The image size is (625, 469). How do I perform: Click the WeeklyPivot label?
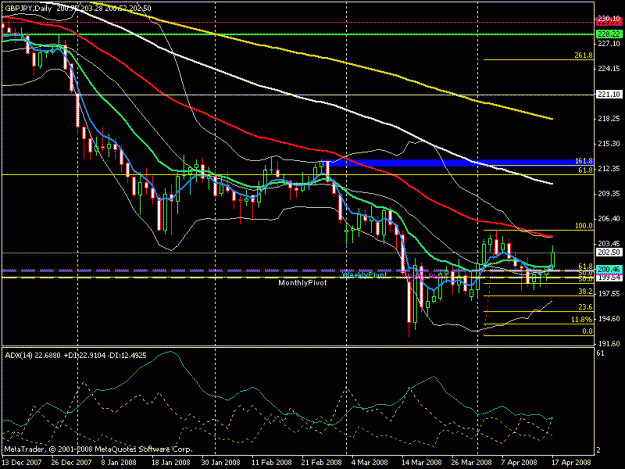tap(364, 275)
